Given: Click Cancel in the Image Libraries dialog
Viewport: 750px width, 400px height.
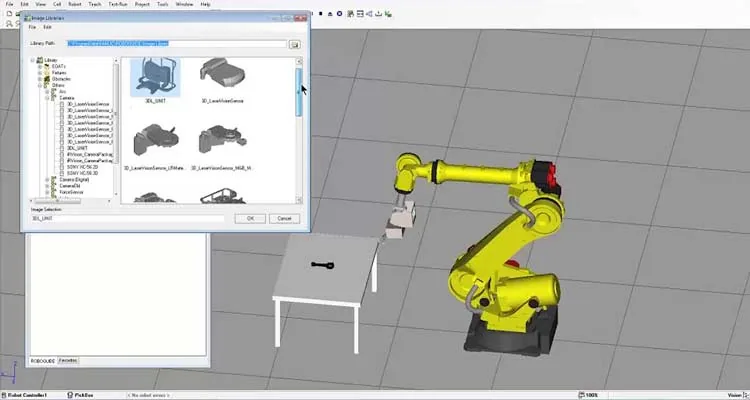Looking at the screenshot, I should (285, 218).
